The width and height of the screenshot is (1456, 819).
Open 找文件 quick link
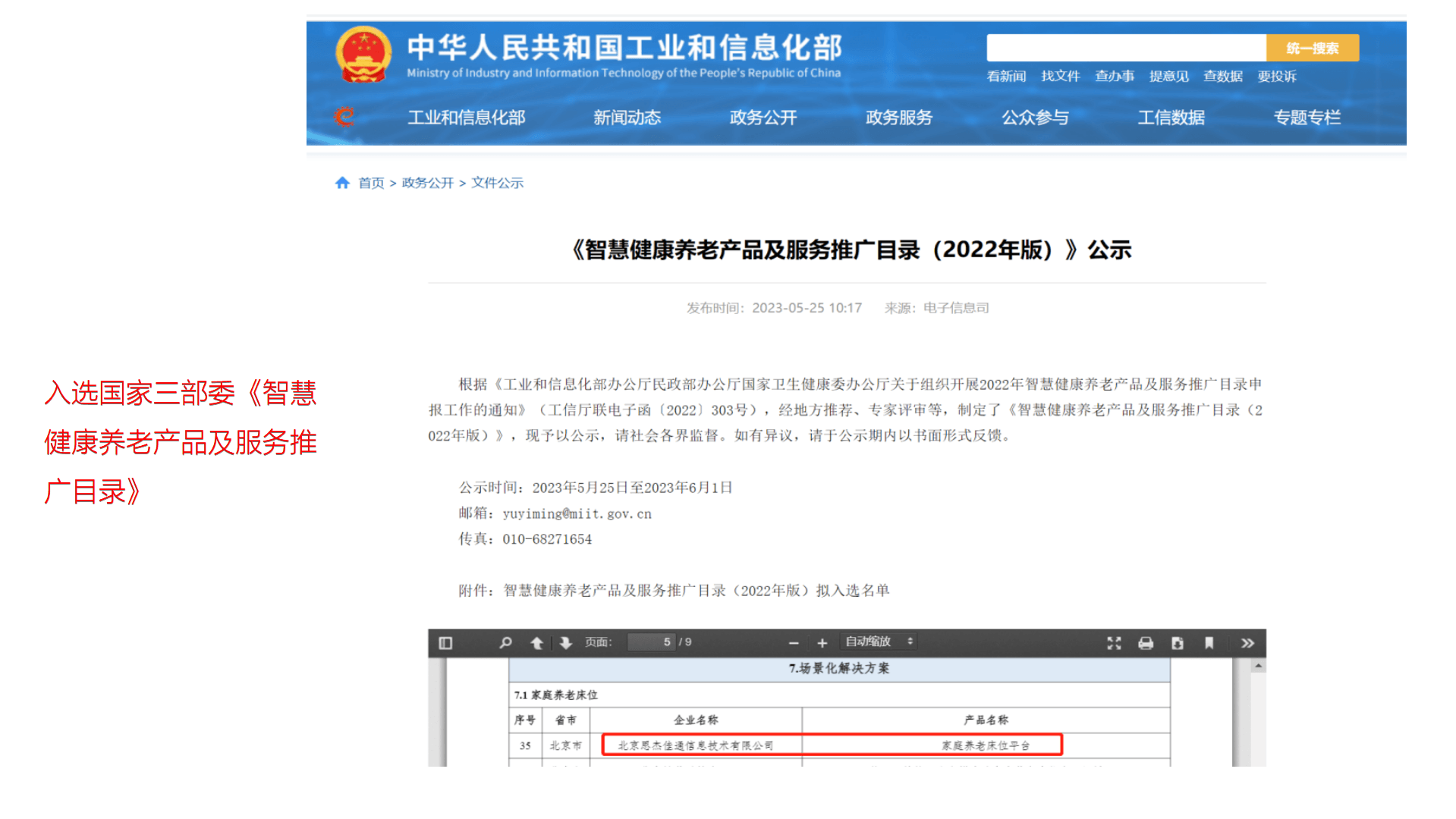(x=1060, y=77)
